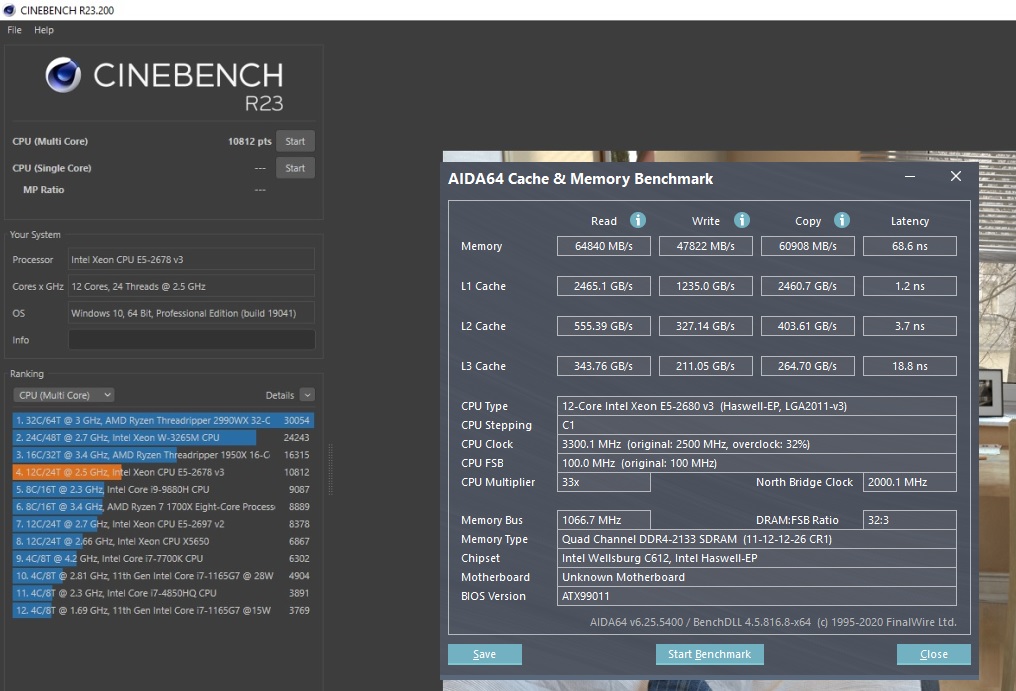Click Memory Copy value 60908 MB/s
This screenshot has width=1016, height=691.
tap(807, 246)
